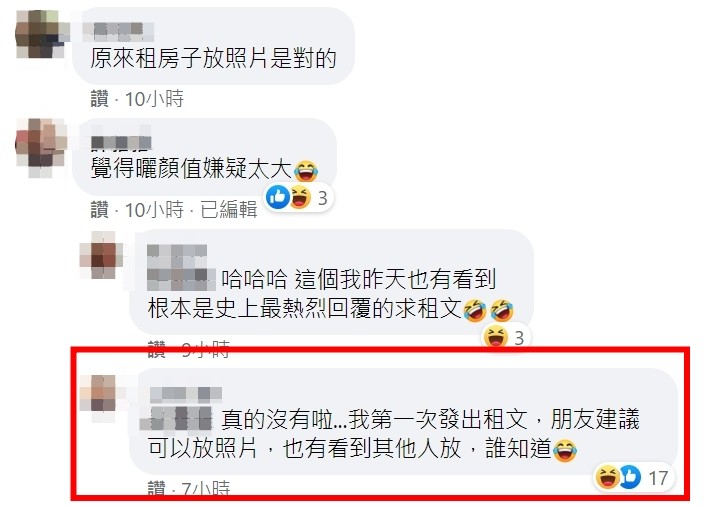Open the 10小時 timestamp of the first comment
This screenshot has height=506, width=717.
pos(154,99)
